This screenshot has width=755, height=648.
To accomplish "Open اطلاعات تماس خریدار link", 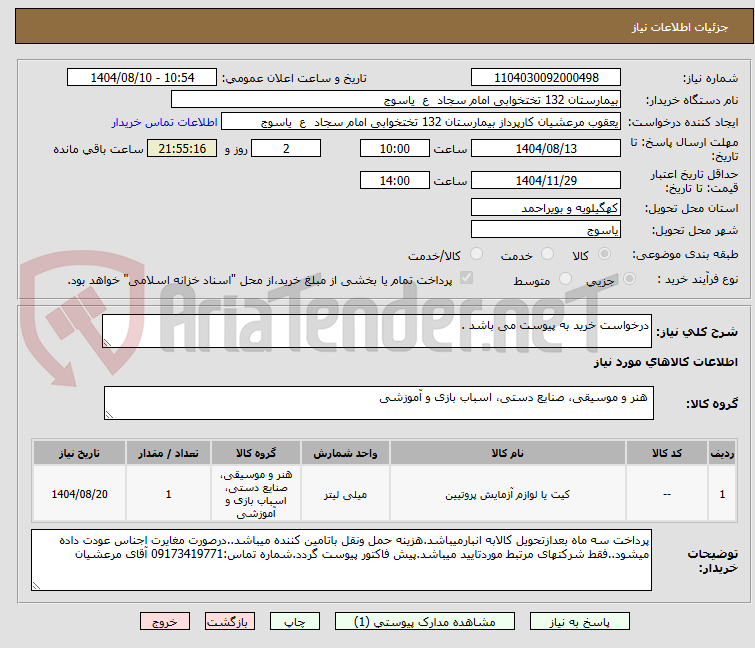I will tap(165, 122).
